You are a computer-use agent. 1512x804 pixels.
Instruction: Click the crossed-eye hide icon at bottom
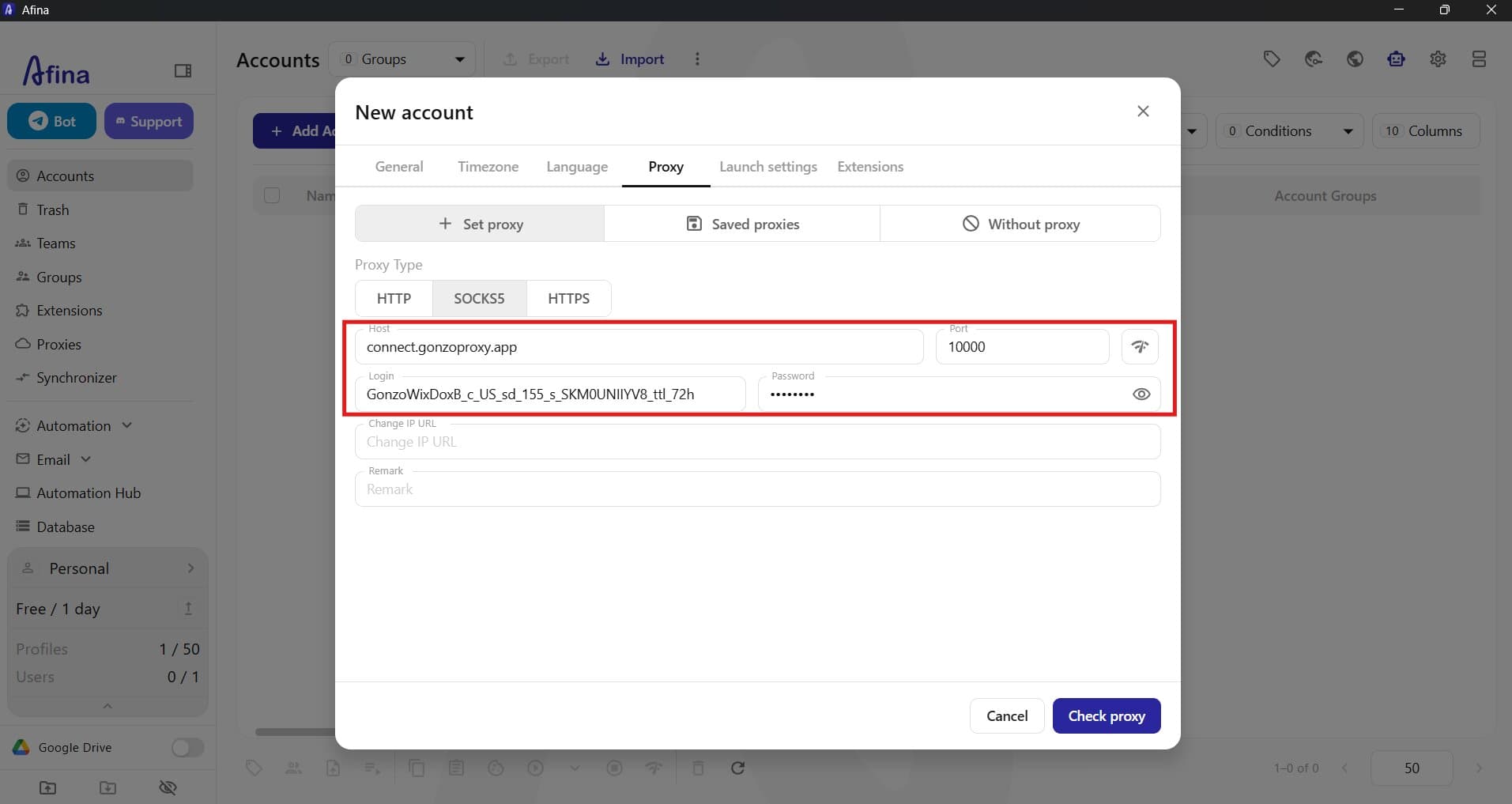pyautogui.click(x=168, y=787)
